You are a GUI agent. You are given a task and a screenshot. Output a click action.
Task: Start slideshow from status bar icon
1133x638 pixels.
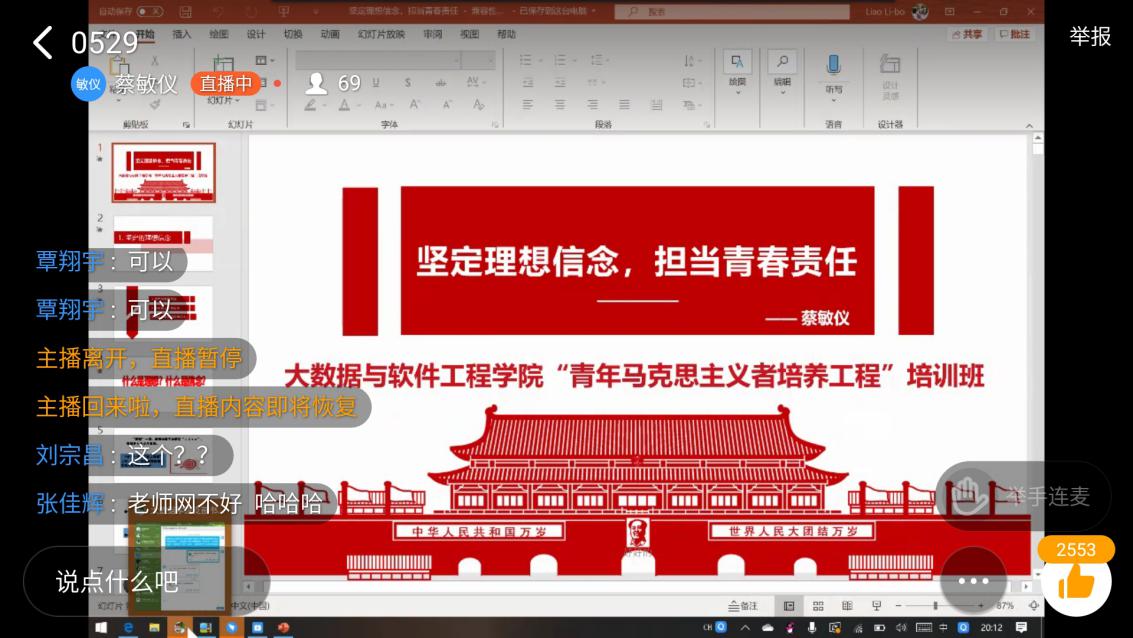point(876,606)
